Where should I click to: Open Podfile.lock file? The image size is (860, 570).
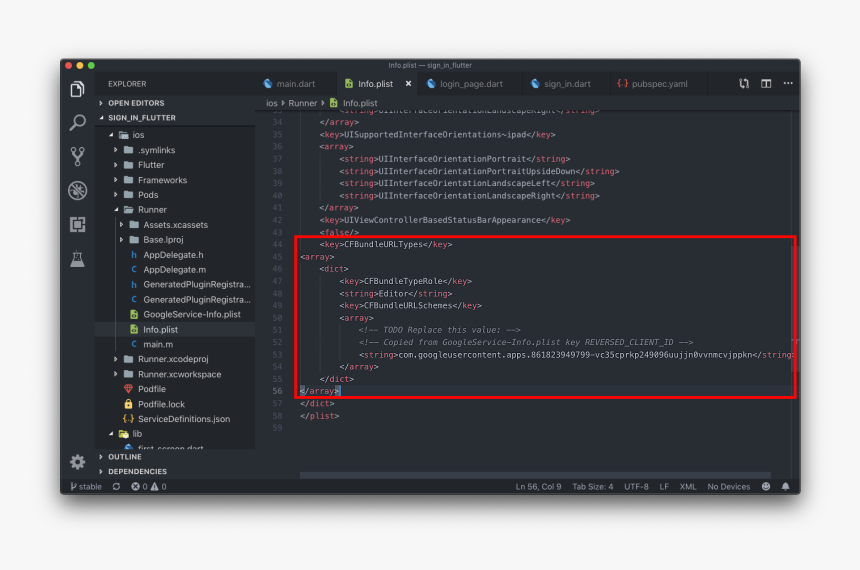pyautogui.click(x=176, y=404)
